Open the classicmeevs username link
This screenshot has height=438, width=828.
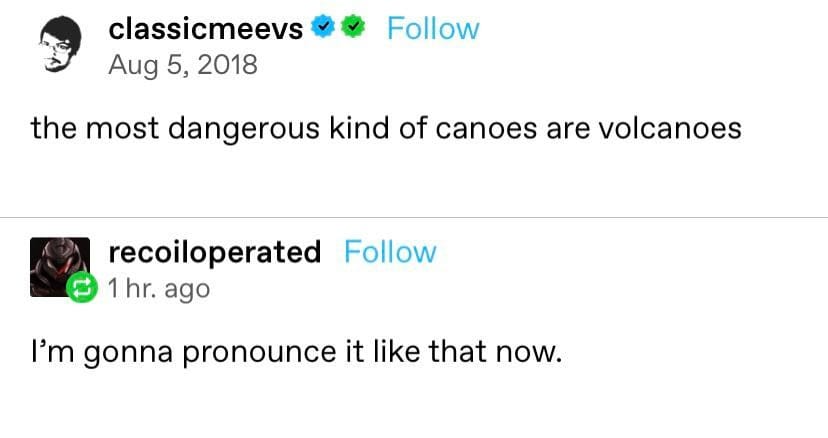coord(205,30)
